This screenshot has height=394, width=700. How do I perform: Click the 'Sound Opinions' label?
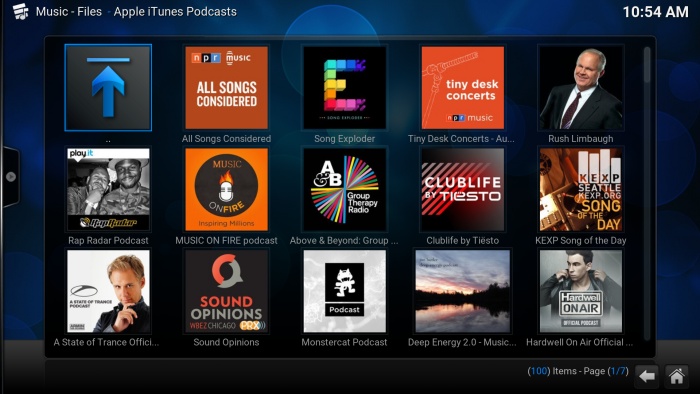[226, 342]
